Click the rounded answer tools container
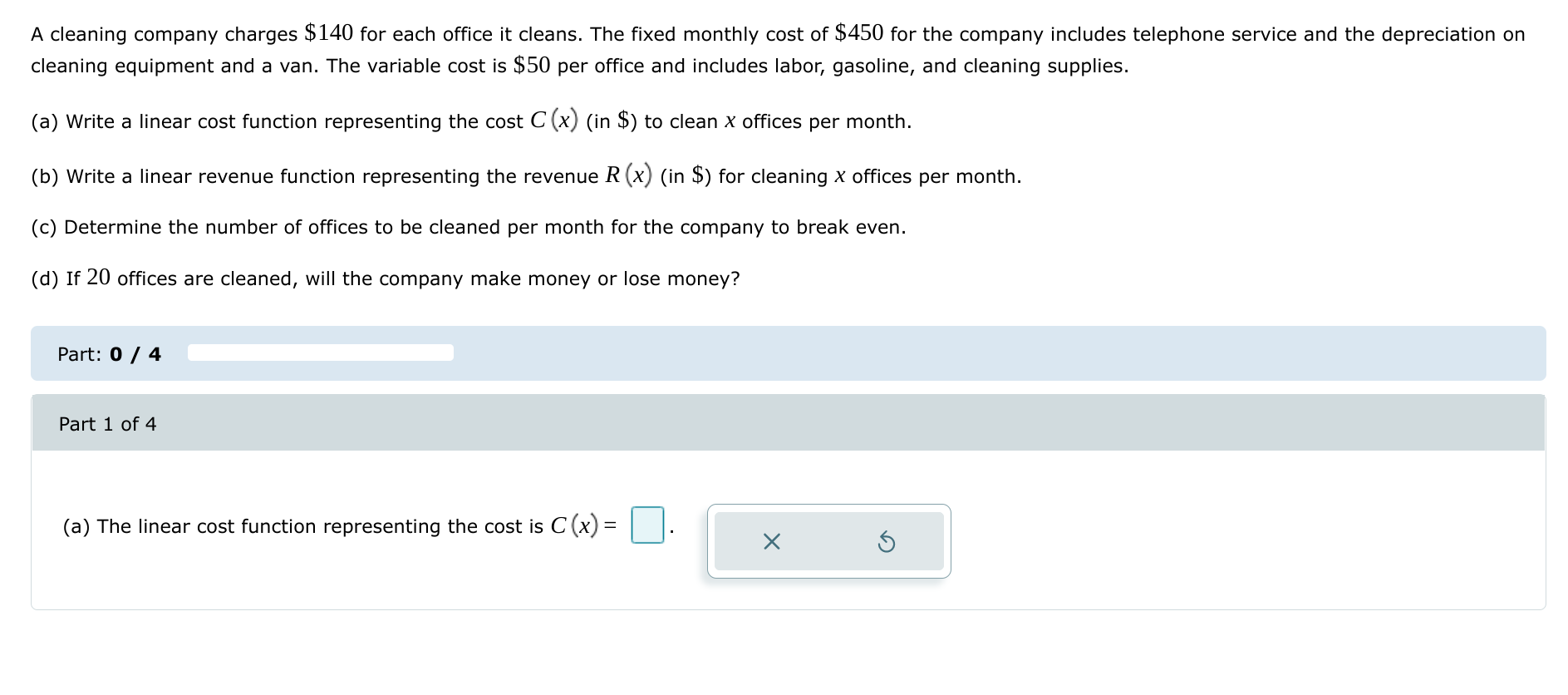 click(828, 540)
